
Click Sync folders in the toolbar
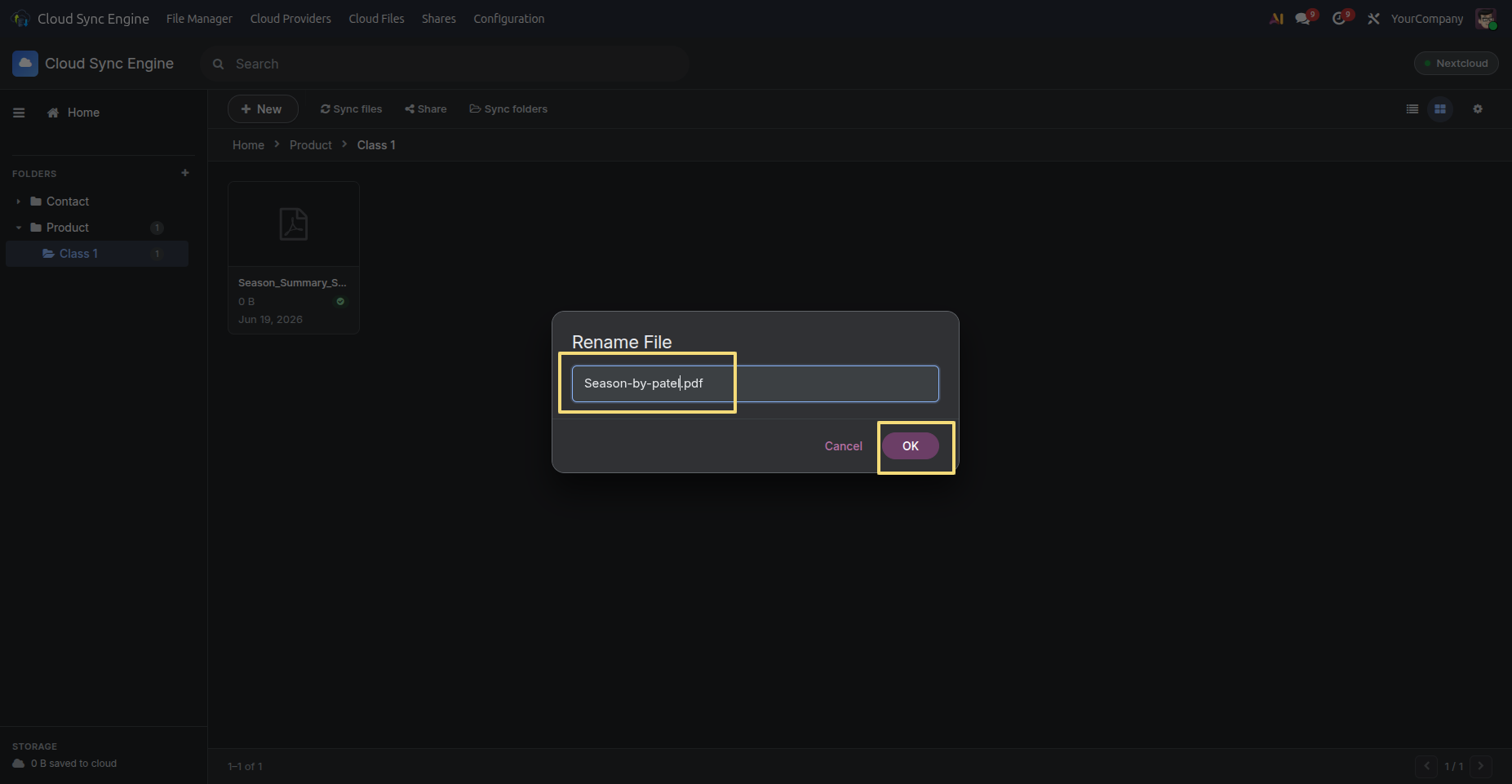[508, 109]
